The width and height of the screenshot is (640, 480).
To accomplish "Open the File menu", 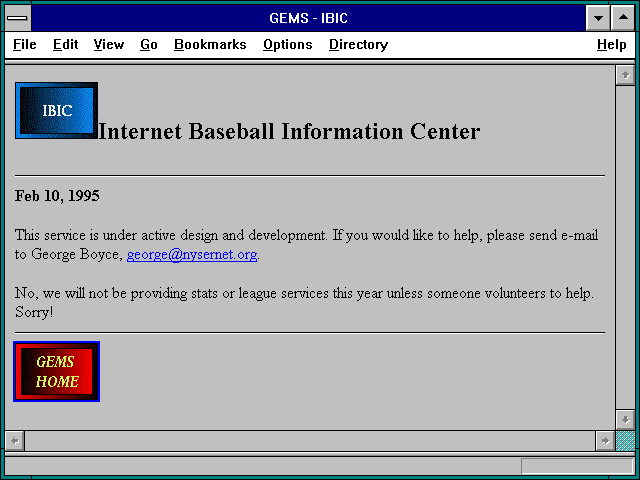I will pyautogui.click(x=25, y=44).
